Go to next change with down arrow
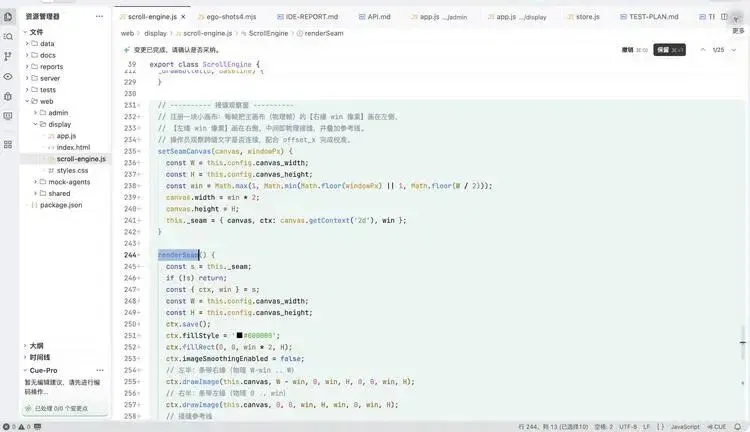 (x=733, y=50)
